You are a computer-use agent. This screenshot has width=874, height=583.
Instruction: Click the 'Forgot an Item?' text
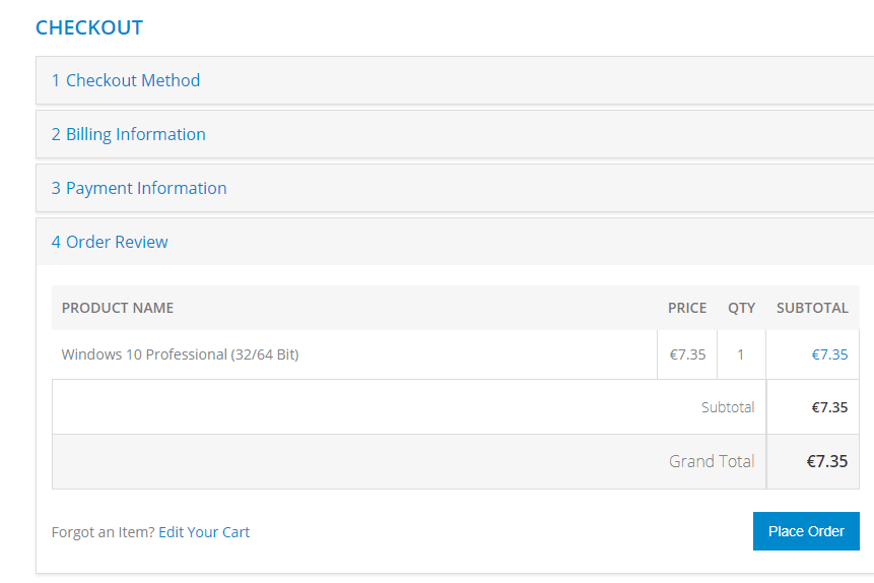click(103, 532)
